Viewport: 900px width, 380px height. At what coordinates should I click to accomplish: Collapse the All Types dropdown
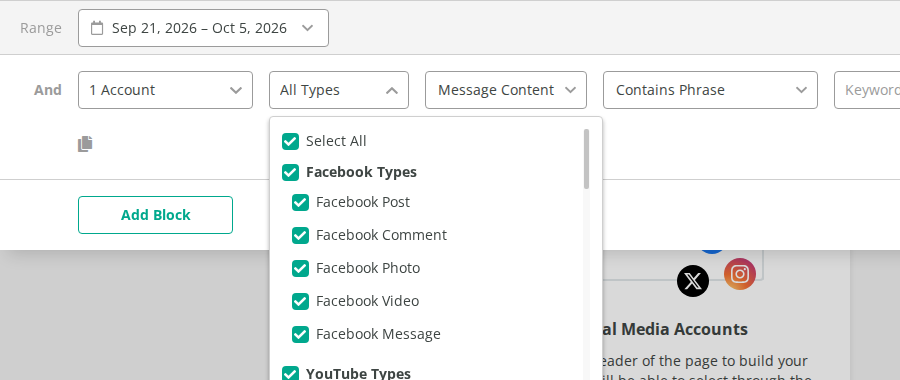point(339,90)
